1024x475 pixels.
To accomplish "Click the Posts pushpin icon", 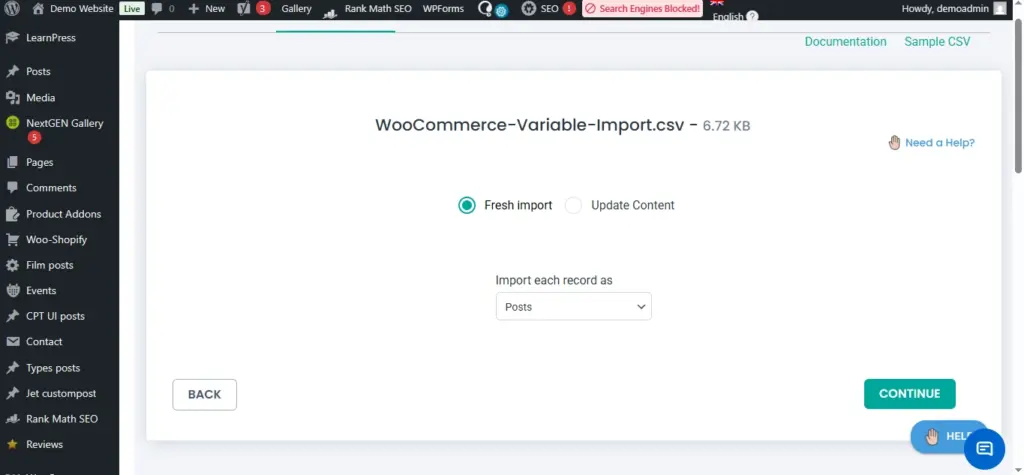I will [12, 71].
